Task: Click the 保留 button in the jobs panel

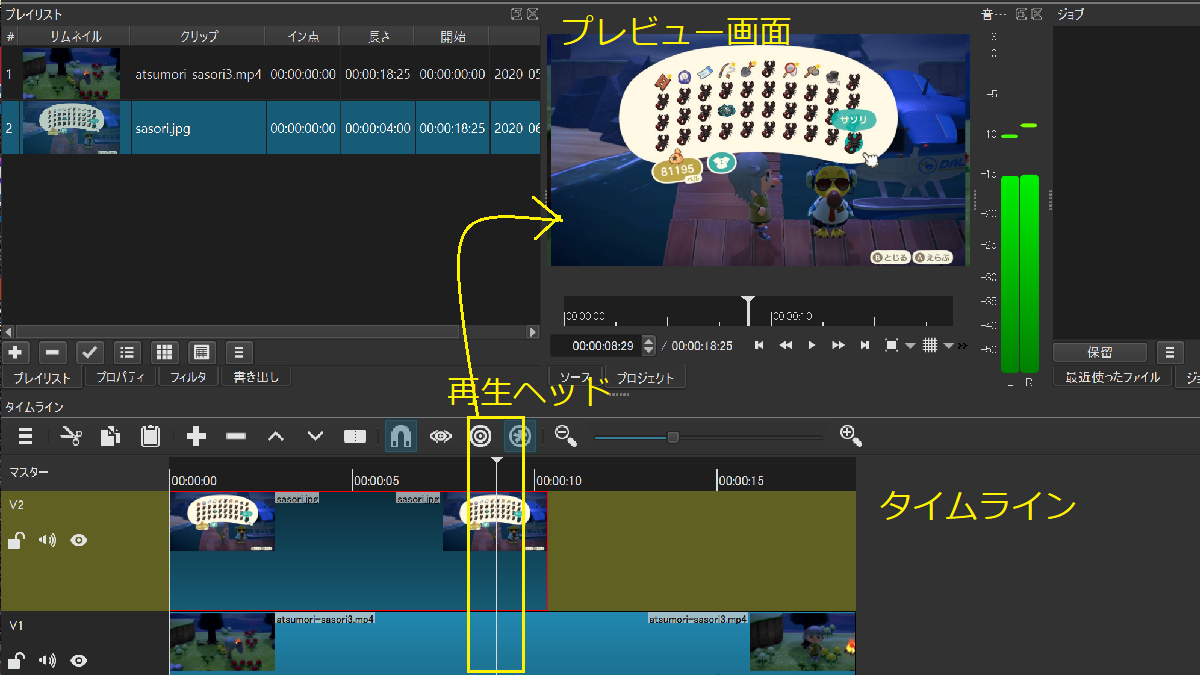Action: click(x=1100, y=352)
